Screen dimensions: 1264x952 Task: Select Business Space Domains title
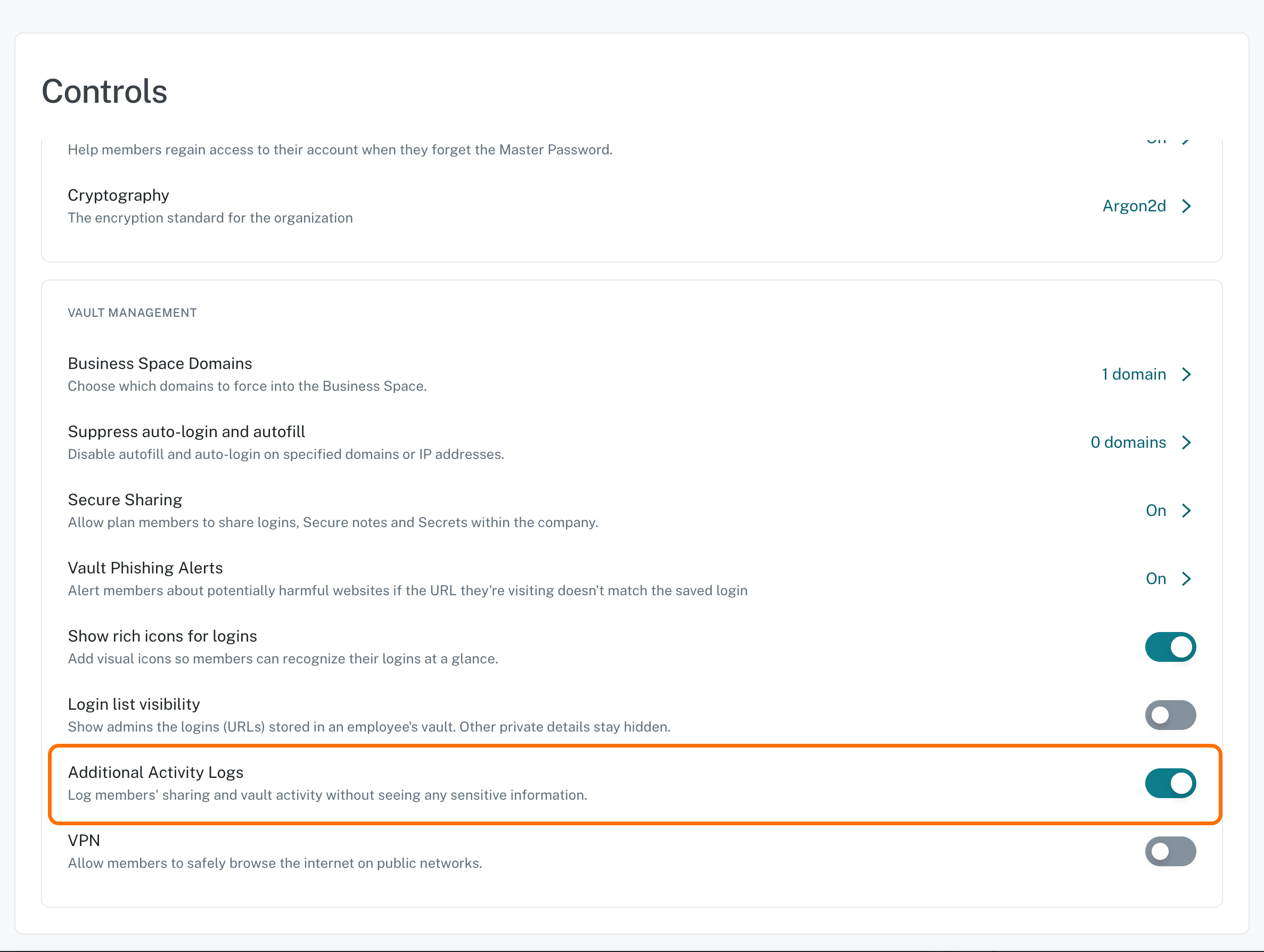pos(160,364)
